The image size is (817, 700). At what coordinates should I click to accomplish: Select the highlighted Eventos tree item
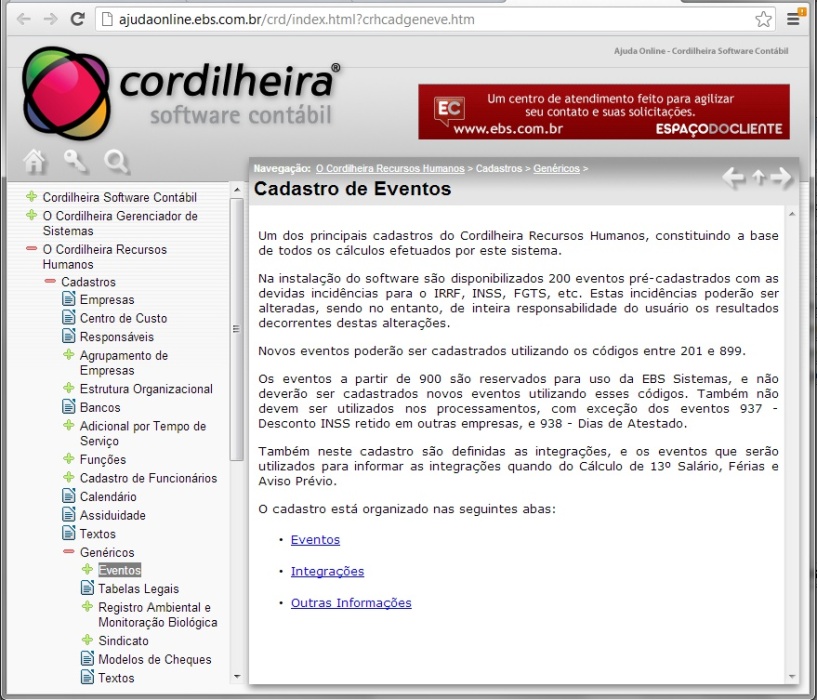click(120, 570)
